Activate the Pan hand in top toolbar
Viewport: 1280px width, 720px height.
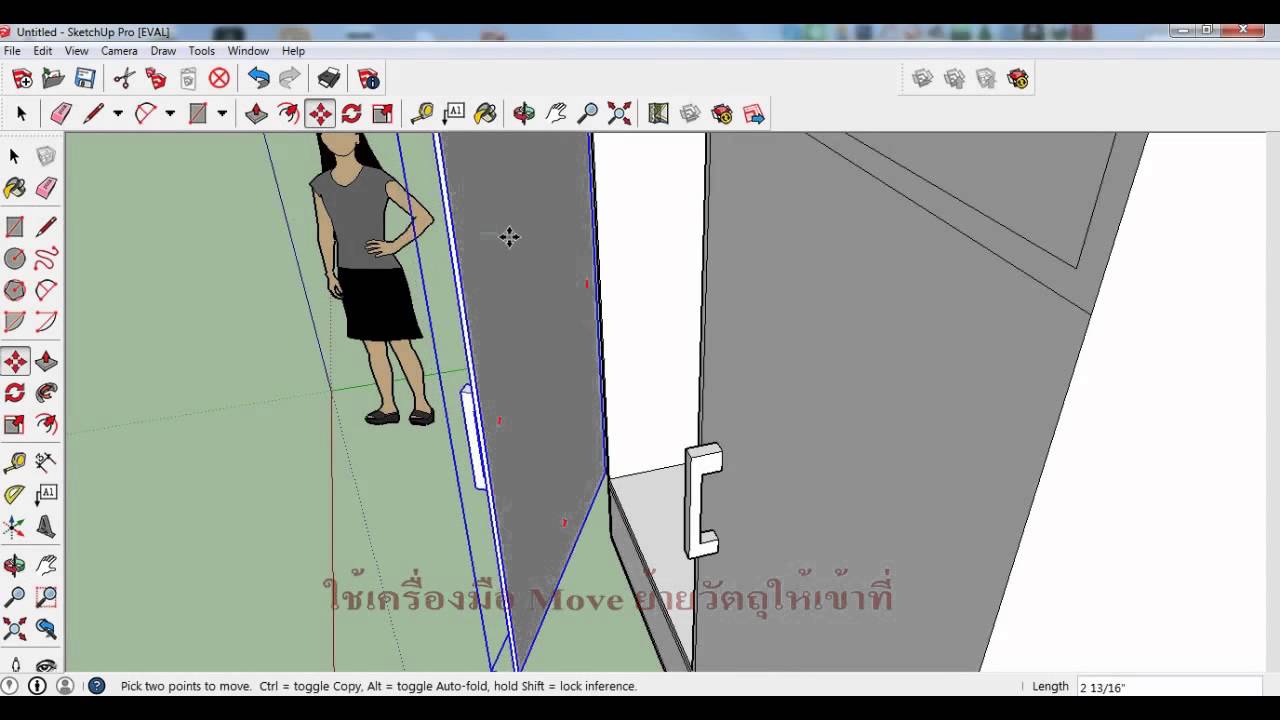(556, 113)
